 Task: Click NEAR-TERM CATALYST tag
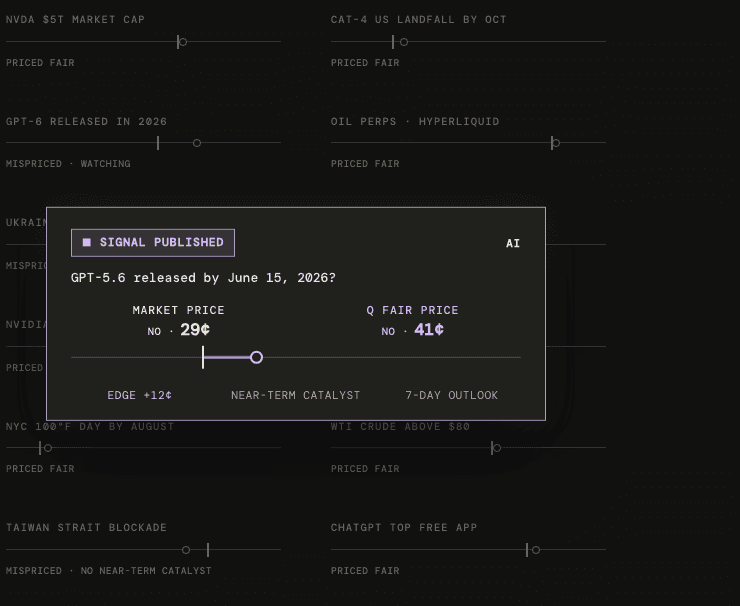point(295,395)
